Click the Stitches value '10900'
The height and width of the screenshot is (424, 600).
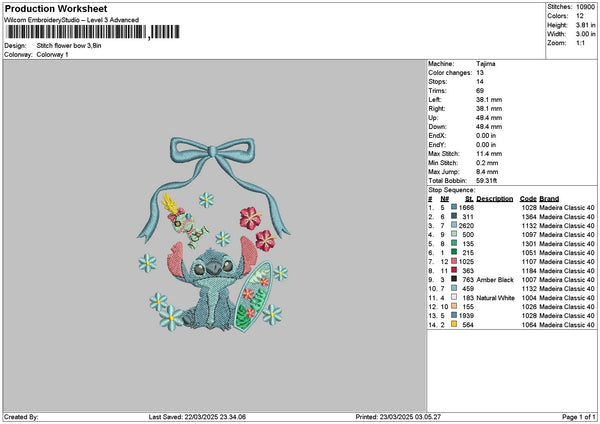585,7
